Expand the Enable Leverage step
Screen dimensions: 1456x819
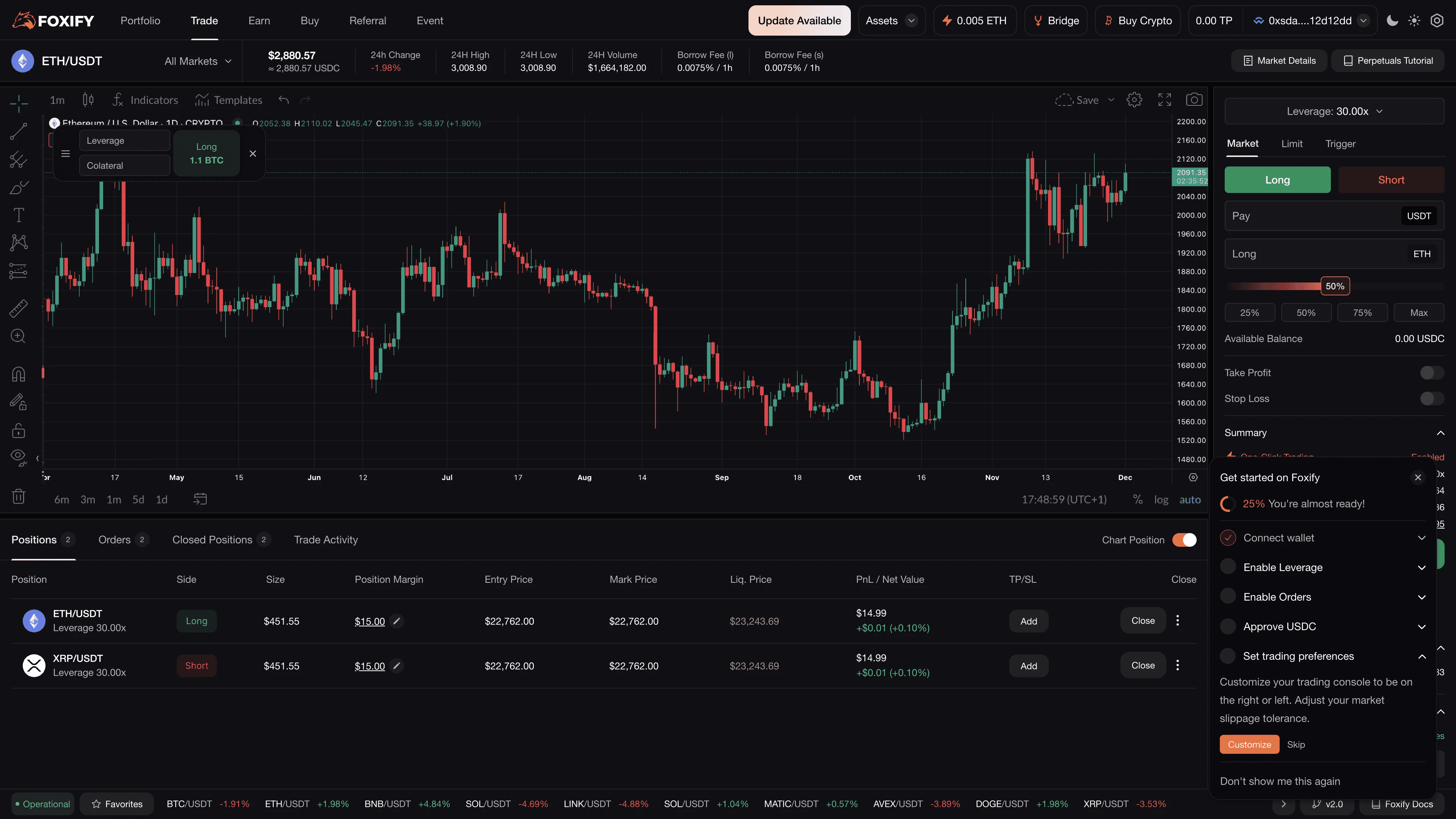1421,568
